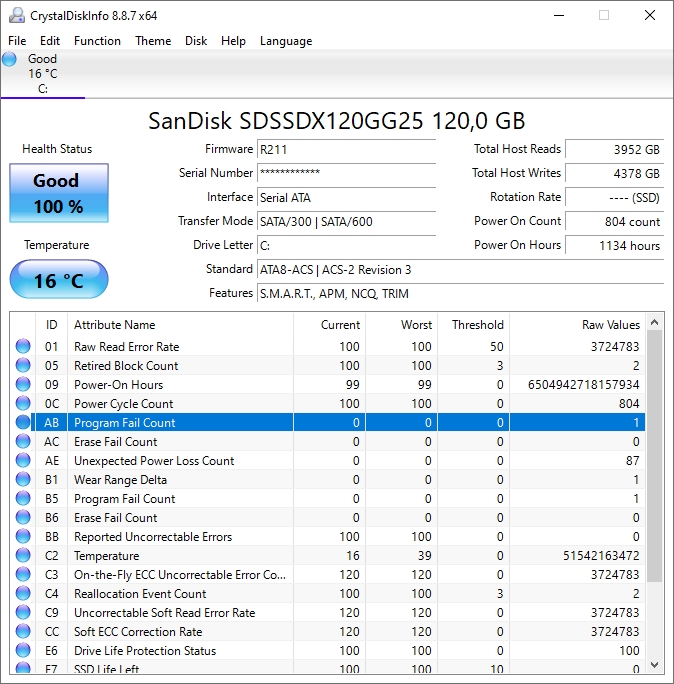Click status orb for Reported Uncorrectable Errors

(x=23, y=536)
